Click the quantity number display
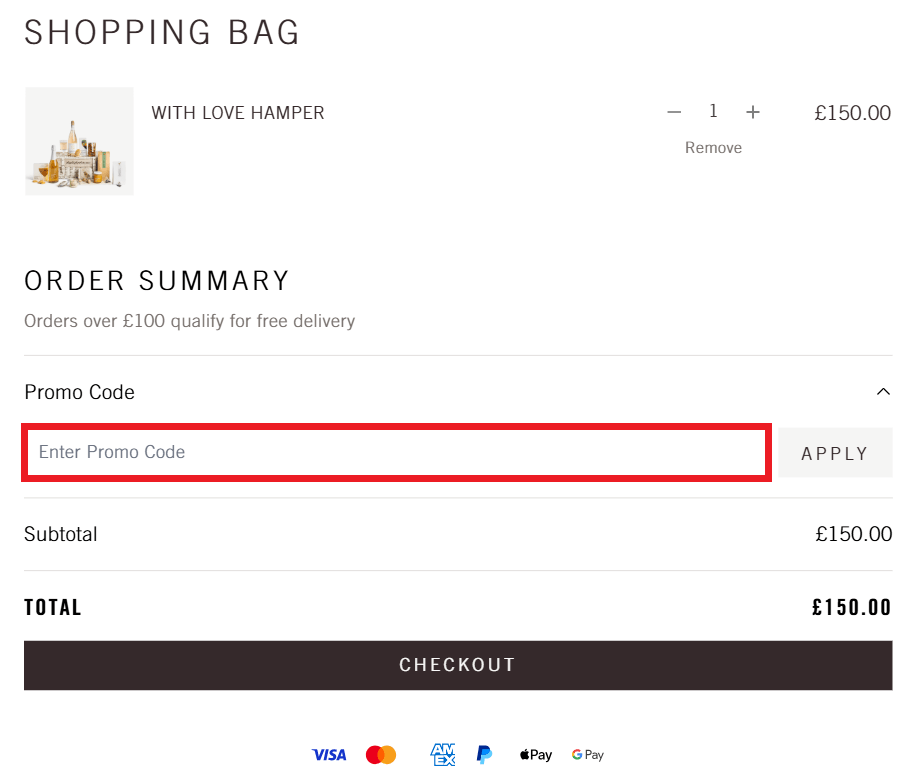 pyautogui.click(x=713, y=111)
